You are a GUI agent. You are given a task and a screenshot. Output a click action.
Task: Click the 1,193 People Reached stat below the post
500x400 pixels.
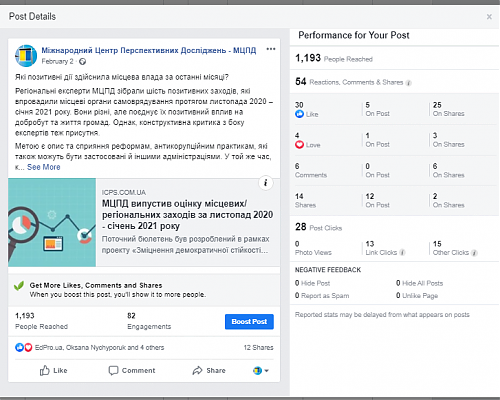(41, 321)
